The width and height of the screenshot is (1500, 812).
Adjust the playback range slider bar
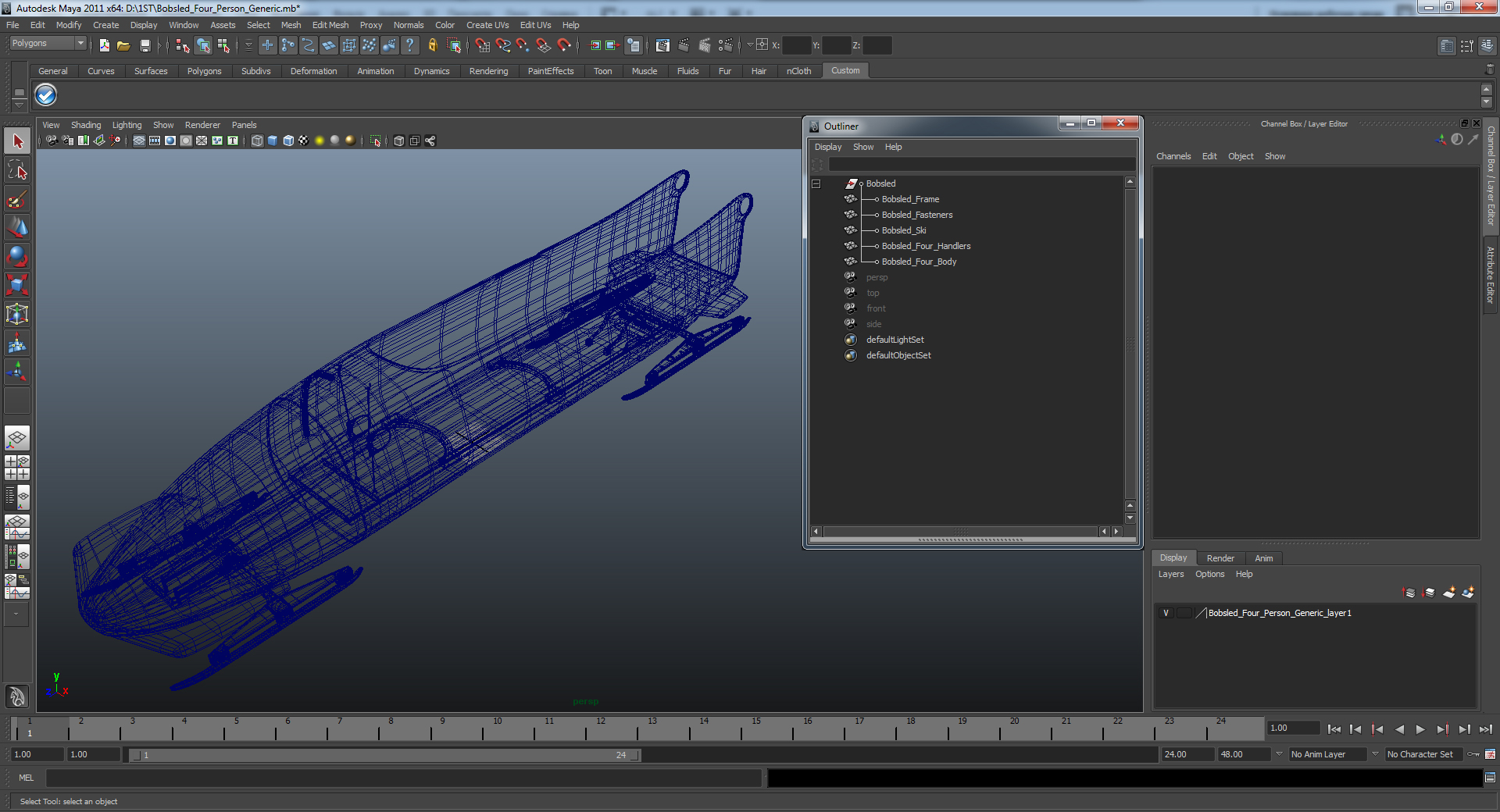coord(384,755)
